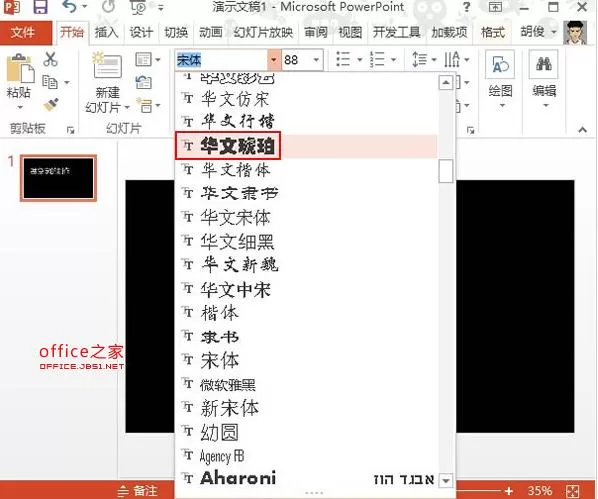Start slideshow from quick access toolbar

click(x=138, y=7)
